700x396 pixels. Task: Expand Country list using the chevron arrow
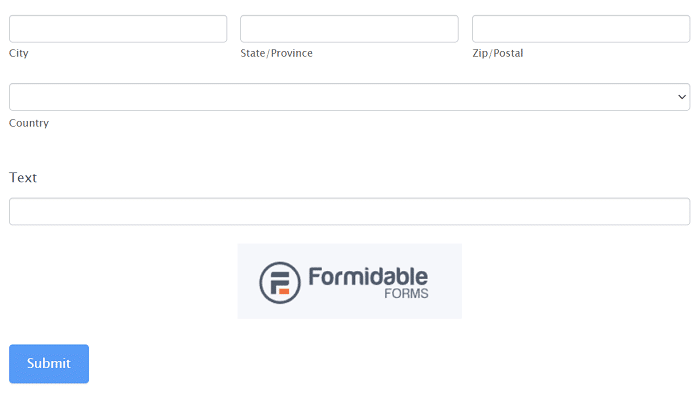[x=682, y=97]
